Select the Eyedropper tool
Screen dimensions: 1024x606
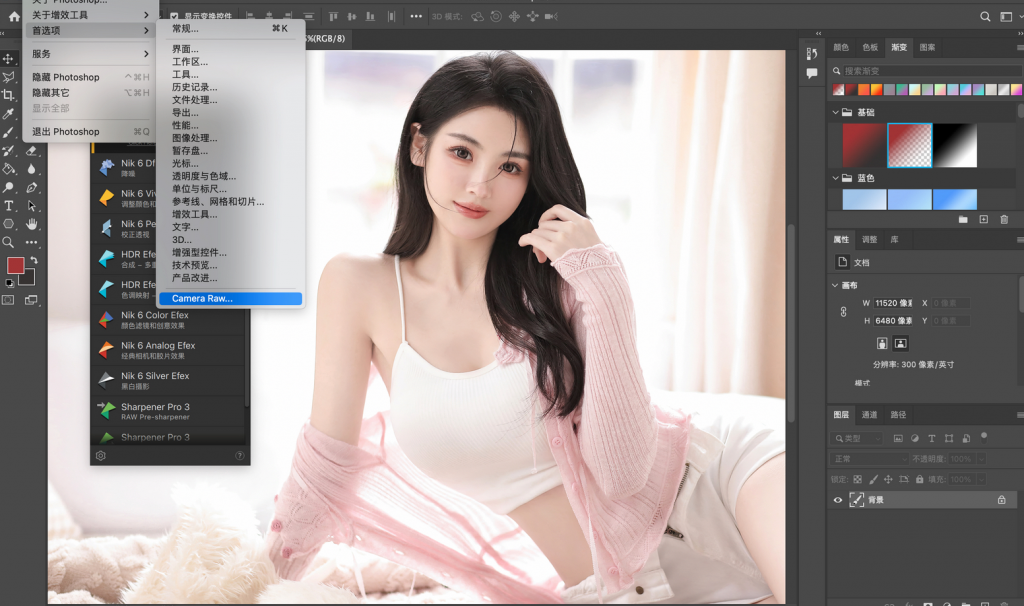click(9, 113)
